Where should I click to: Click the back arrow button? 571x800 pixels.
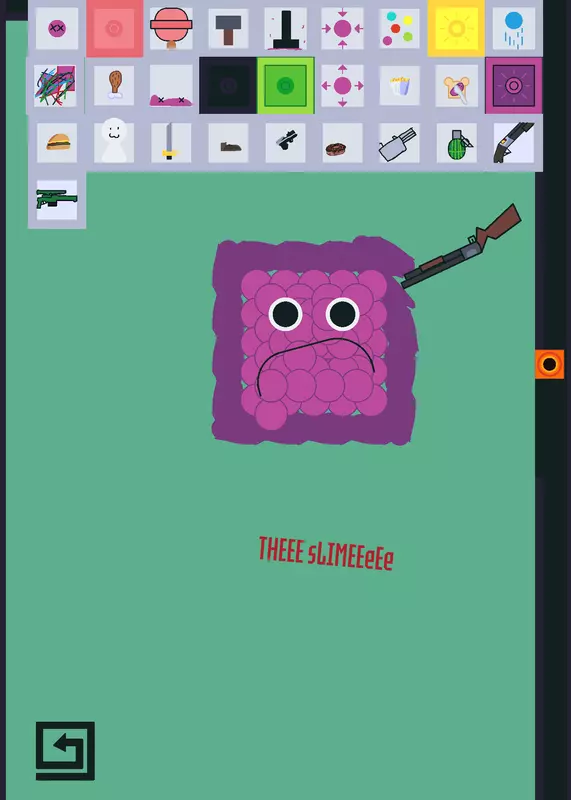point(65,751)
